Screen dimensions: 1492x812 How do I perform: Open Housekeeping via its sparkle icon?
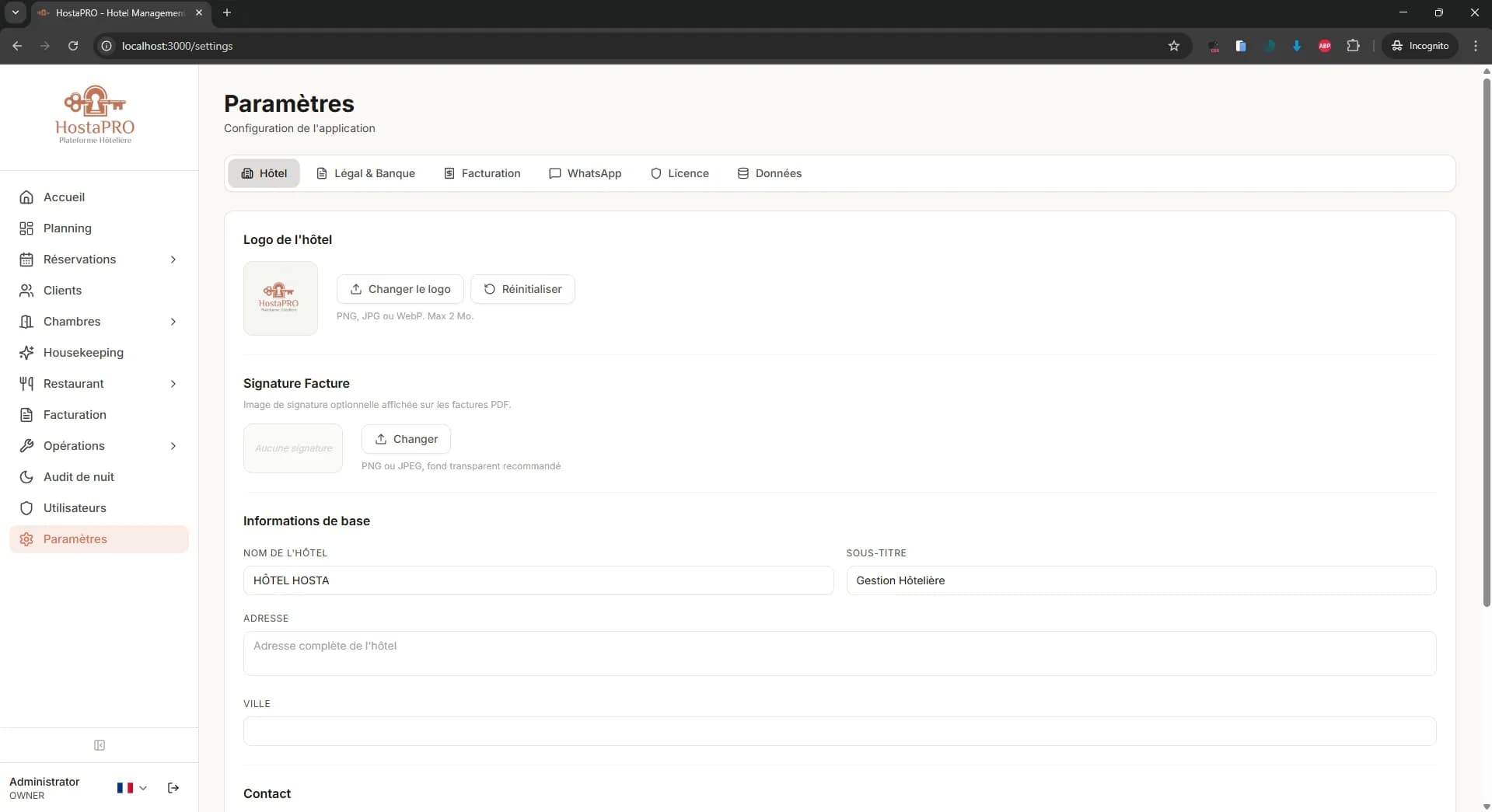[x=26, y=353]
